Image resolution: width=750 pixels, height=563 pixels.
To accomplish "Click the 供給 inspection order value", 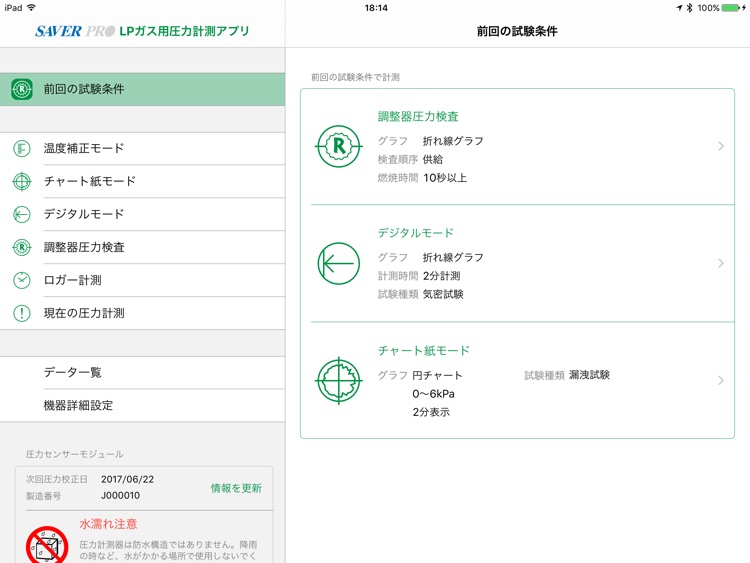I will (x=433, y=159).
